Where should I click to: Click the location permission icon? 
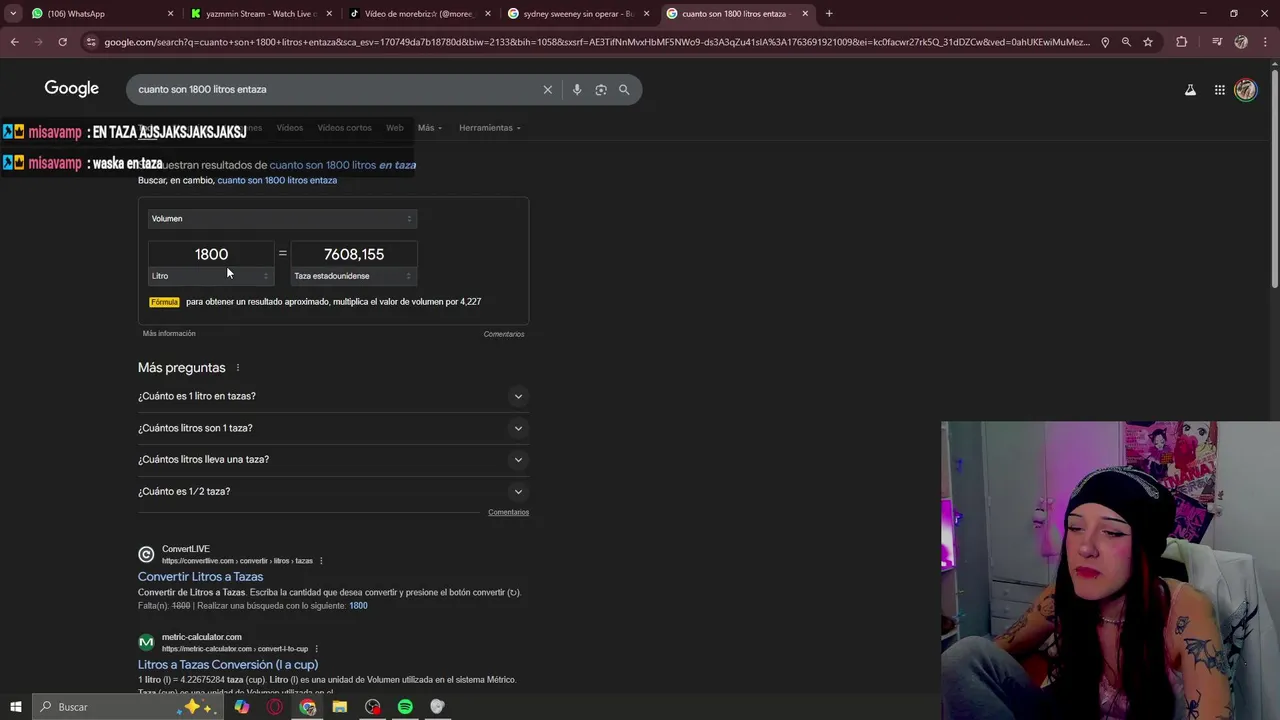point(1105,42)
